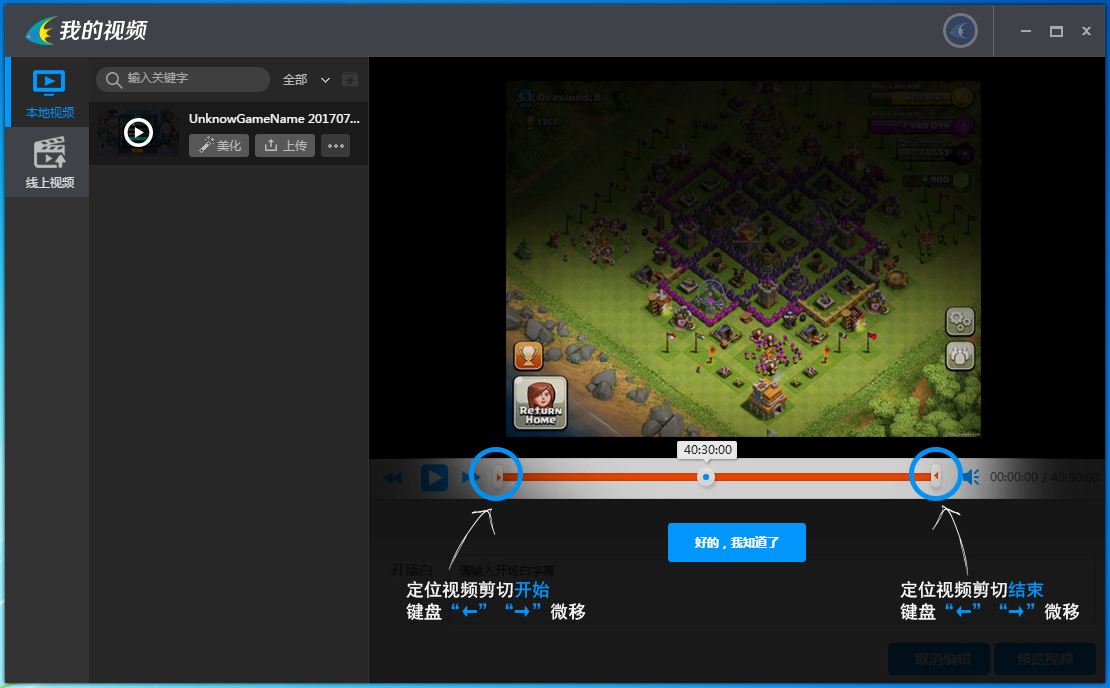Image resolution: width=1110 pixels, height=688 pixels.
Task: Open the more options (...) icon on the video
Action: click(335, 145)
